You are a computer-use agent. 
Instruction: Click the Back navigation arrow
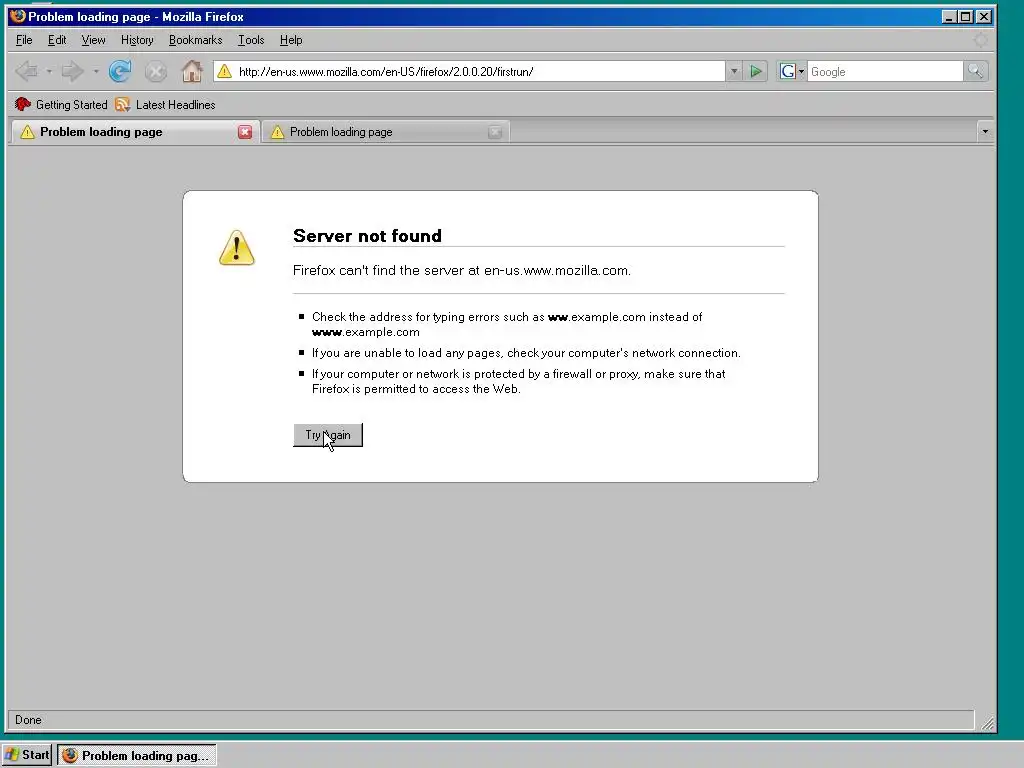pyautogui.click(x=27, y=71)
